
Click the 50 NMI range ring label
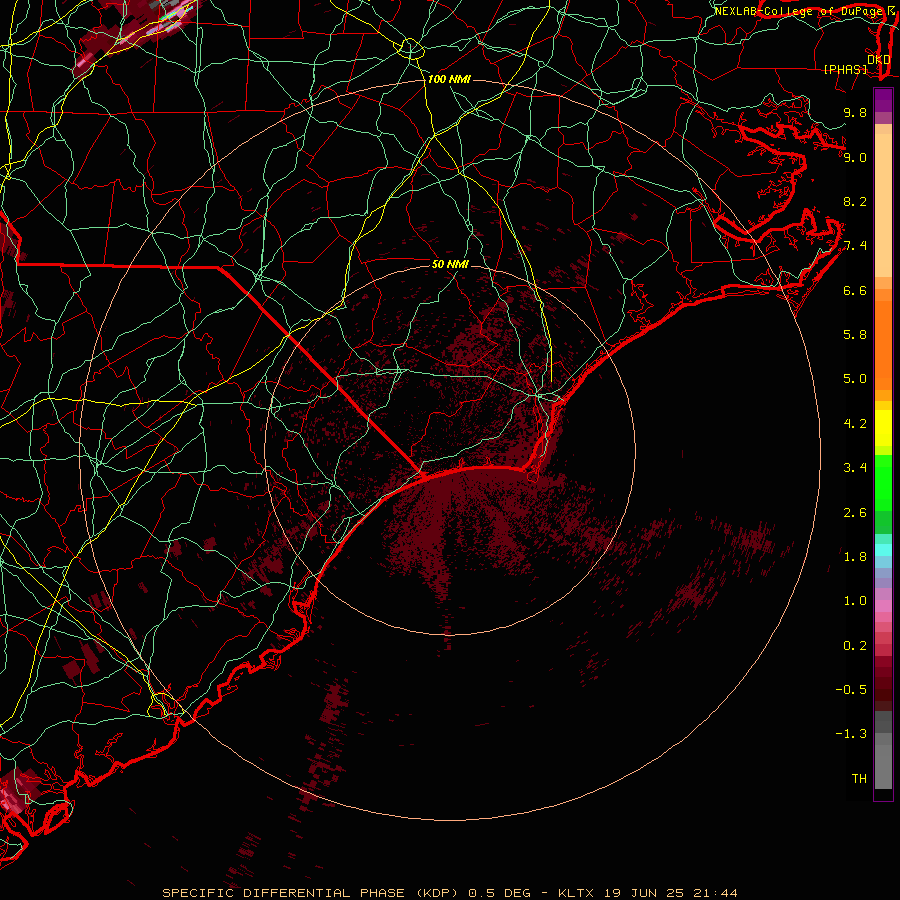(450, 264)
